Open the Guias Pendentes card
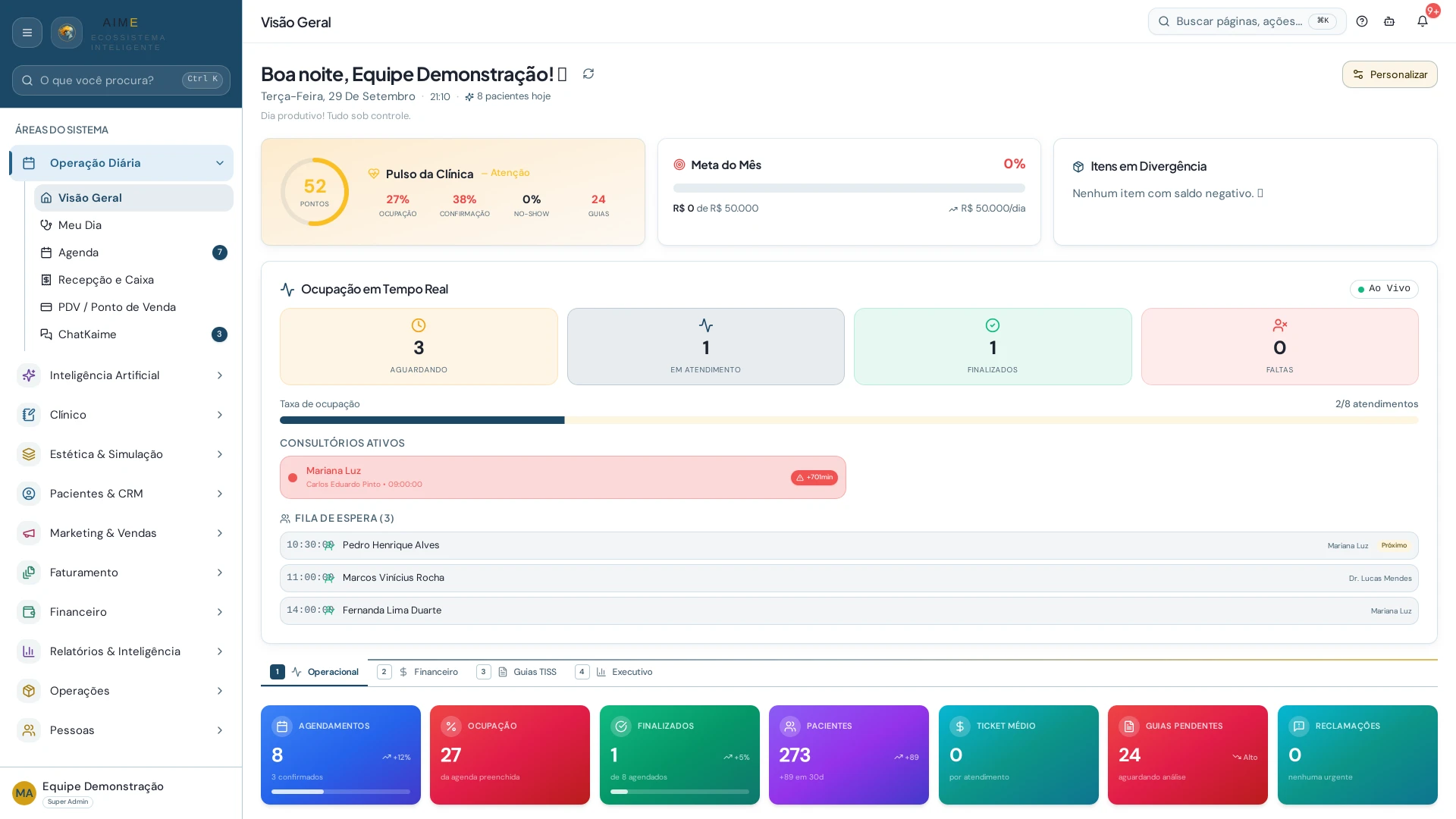This screenshot has height=819, width=1456. (1188, 755)
